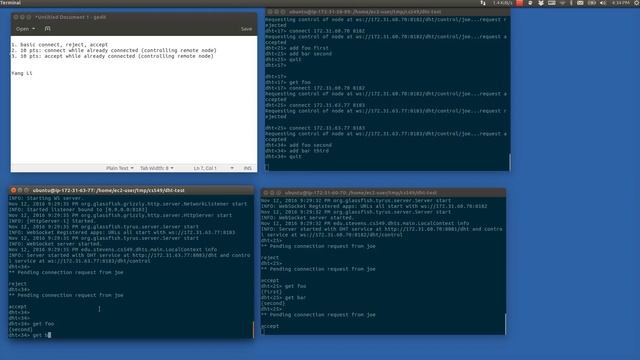Screen dimensions: 640x360
Task: Click 'dht<34> get foo' in the bottom-left terminal
Action: click(x=31, y=324)
